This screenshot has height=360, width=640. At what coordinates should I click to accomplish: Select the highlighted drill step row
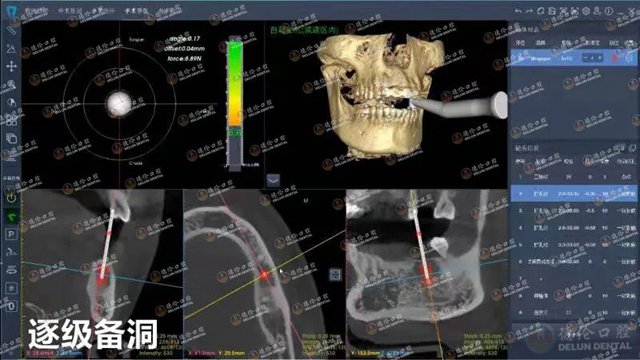point(574,193)
